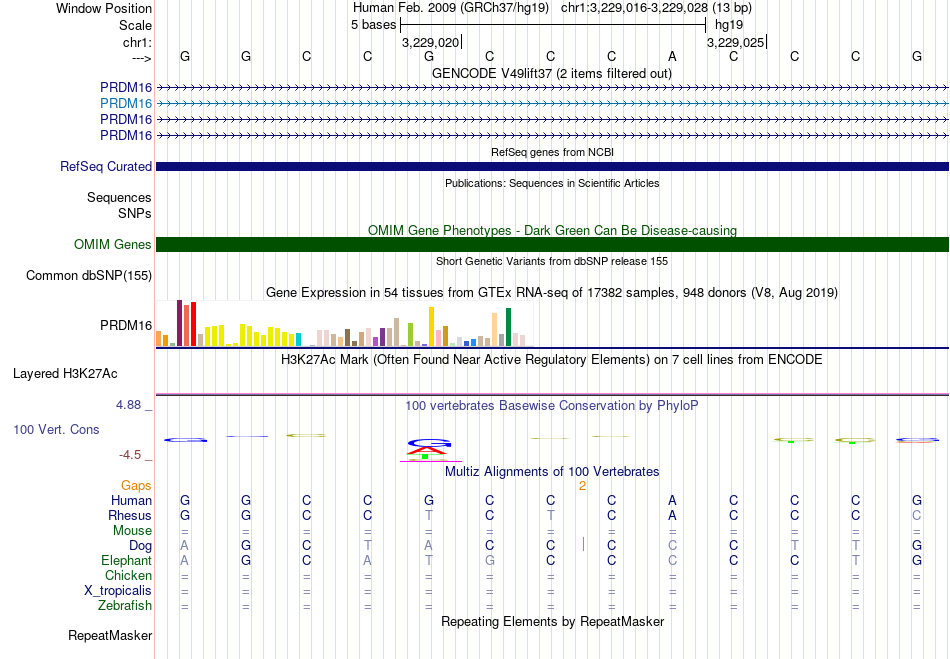Click the Publications Sequences in Scientific Articles title
The height and width of the screenshot is (659, 950).
[x=552, y=184]
